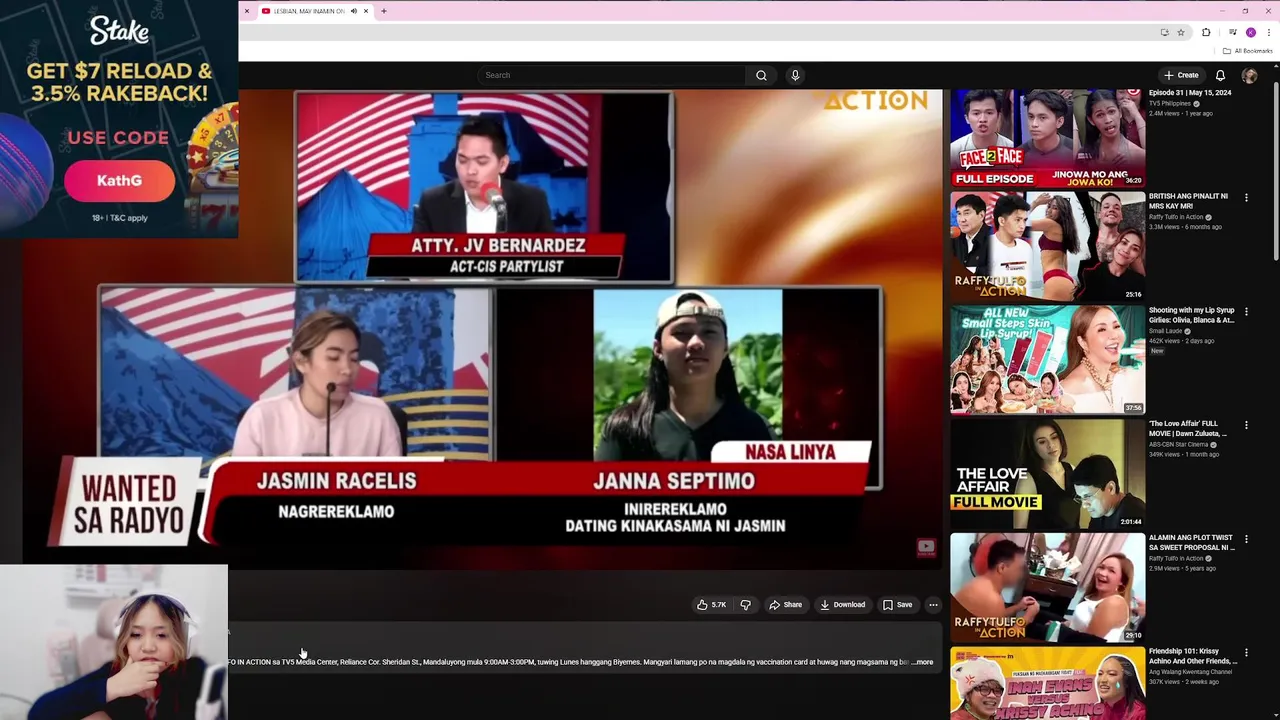Activate voice search microphone icon

pos(795,75)
